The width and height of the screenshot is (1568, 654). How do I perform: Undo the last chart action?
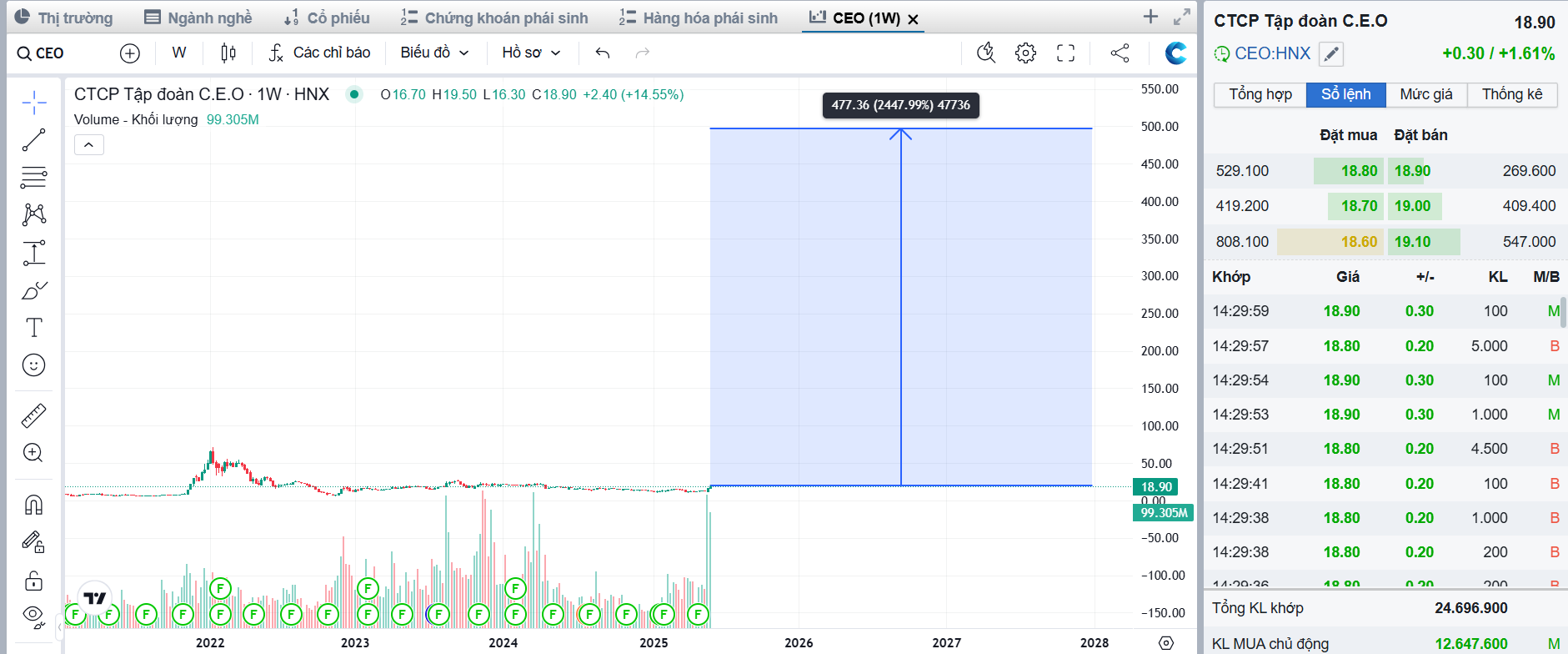(x=603, y=53)
